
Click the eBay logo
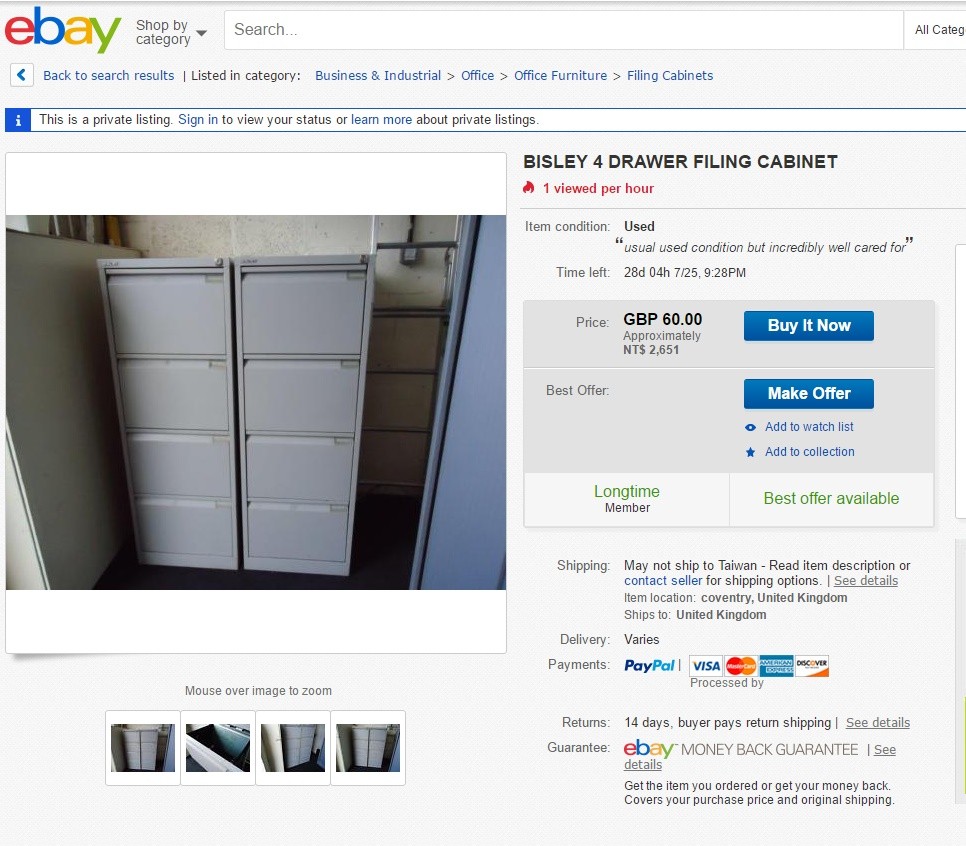click(x=62, y=30)
